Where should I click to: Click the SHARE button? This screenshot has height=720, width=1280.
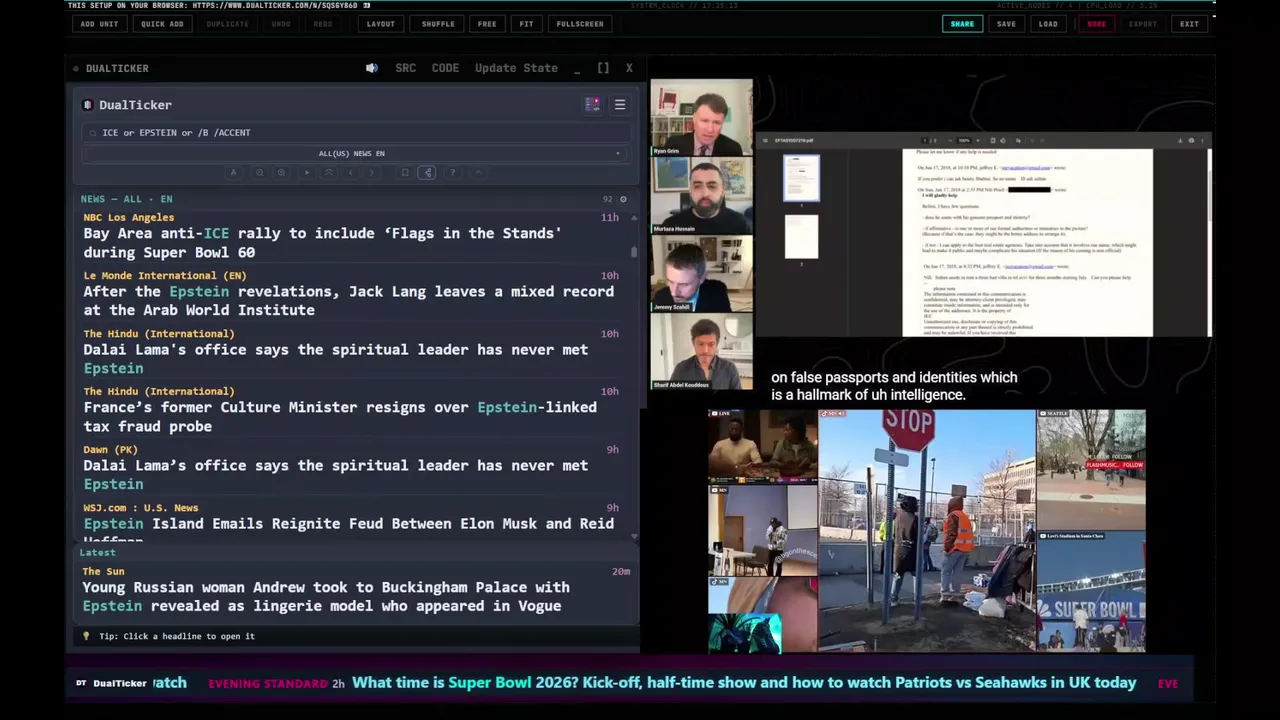point(962,24)
